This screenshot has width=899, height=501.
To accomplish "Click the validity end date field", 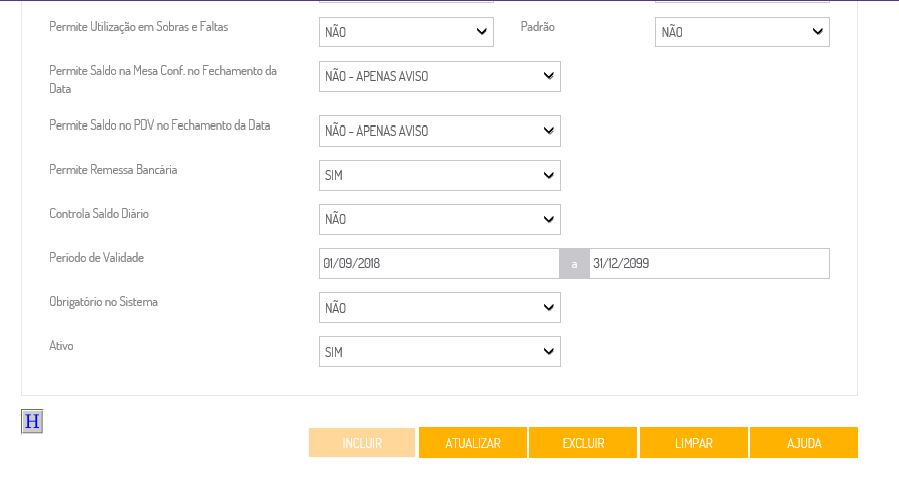I will pos(709,264).
